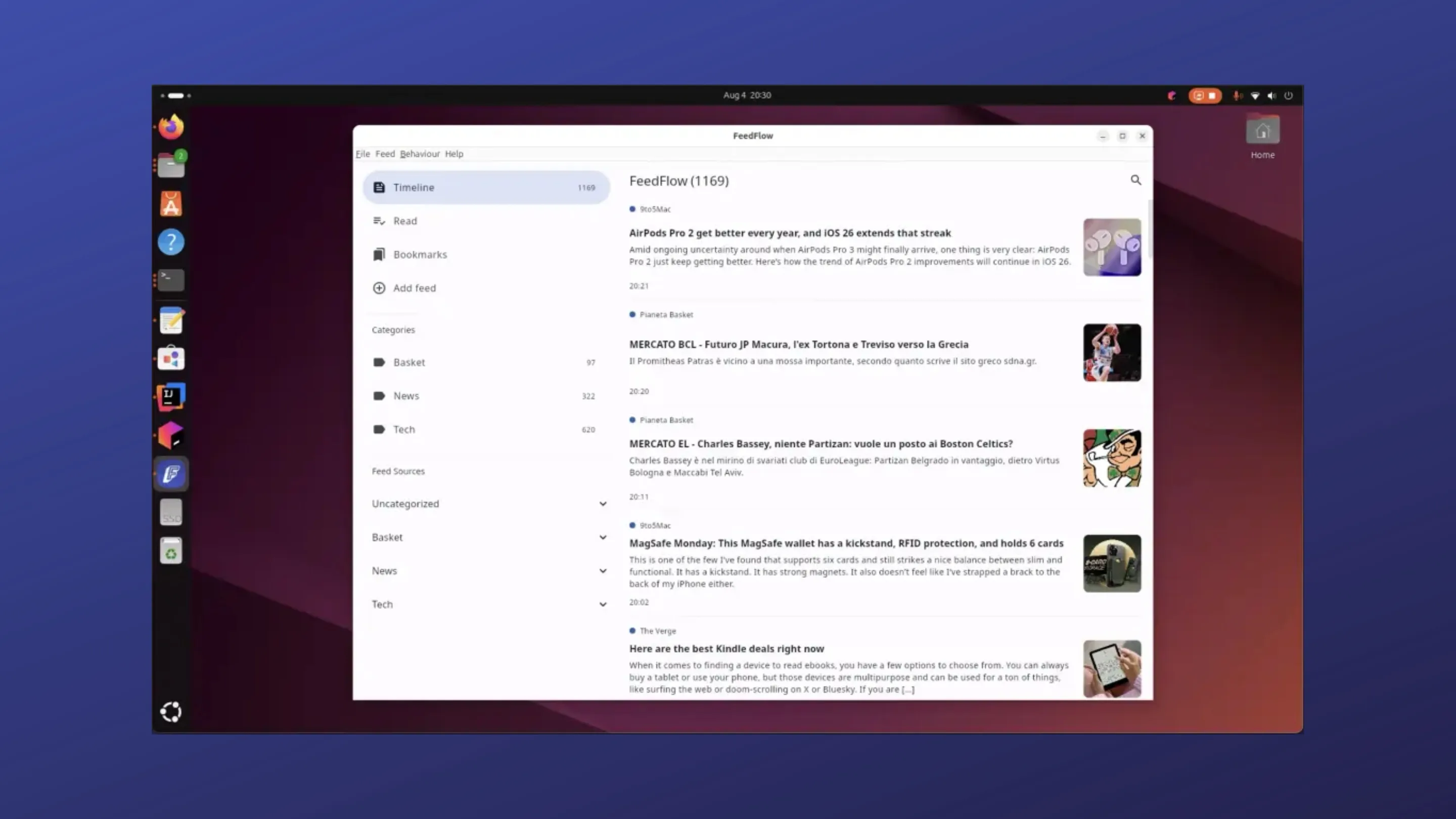Open the Trash from the dock

171,551
